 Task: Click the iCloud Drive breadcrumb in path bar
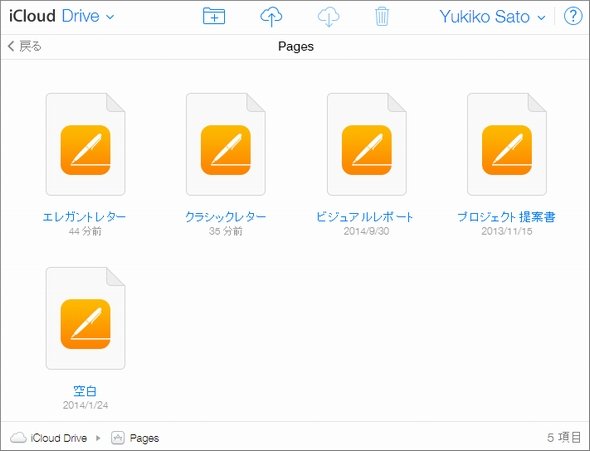pyautogui.click(x=59, y=438)
